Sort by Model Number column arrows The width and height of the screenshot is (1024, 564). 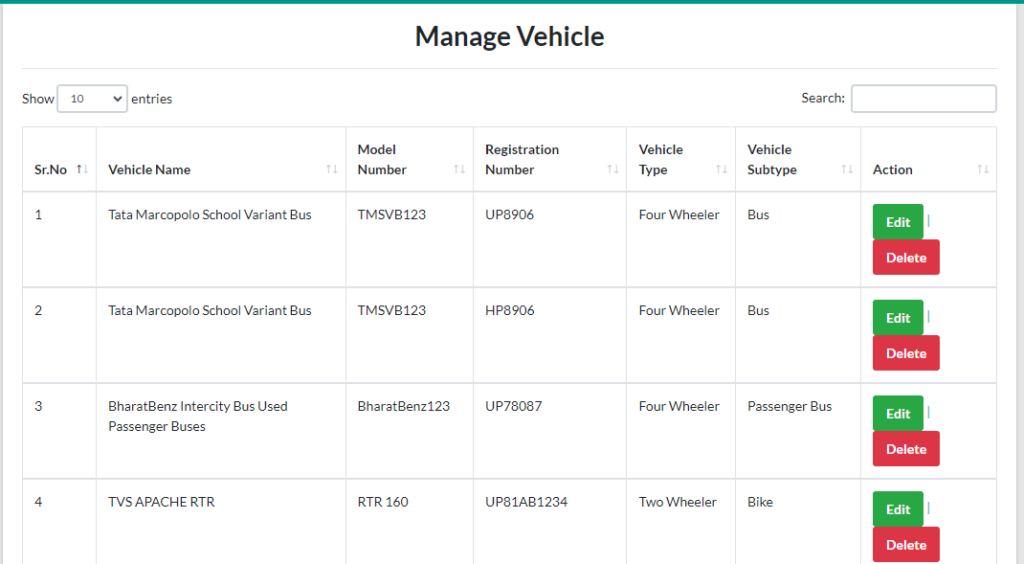click(x=459, y=169)
